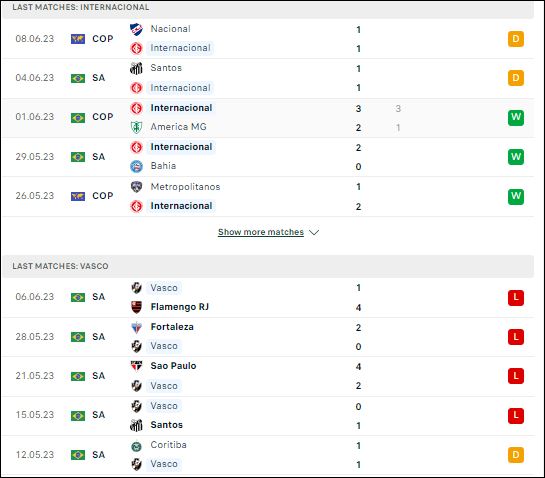Click the SA league label on 28.05.23 match
Screen dimensions: 545x478
[98, 337]
